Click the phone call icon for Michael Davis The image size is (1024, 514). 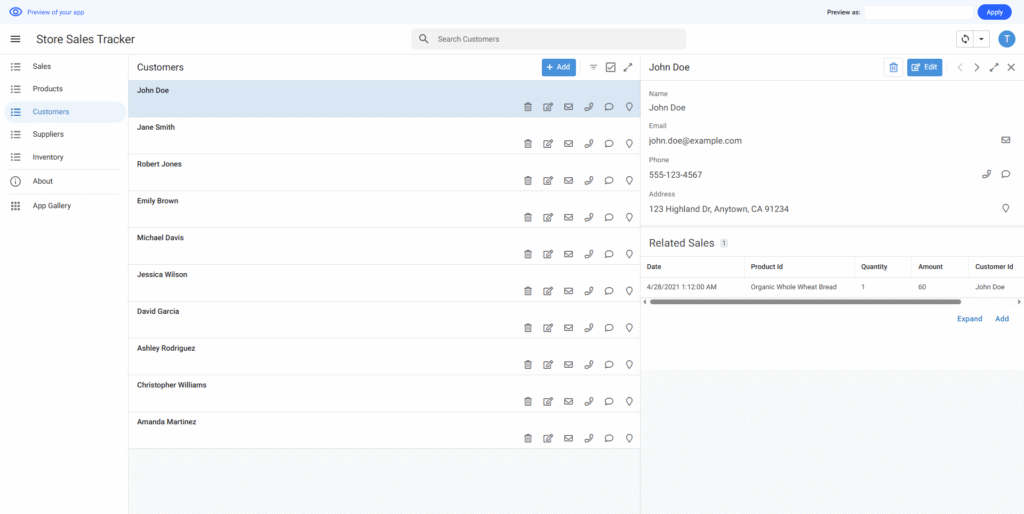tap(589, 254)
